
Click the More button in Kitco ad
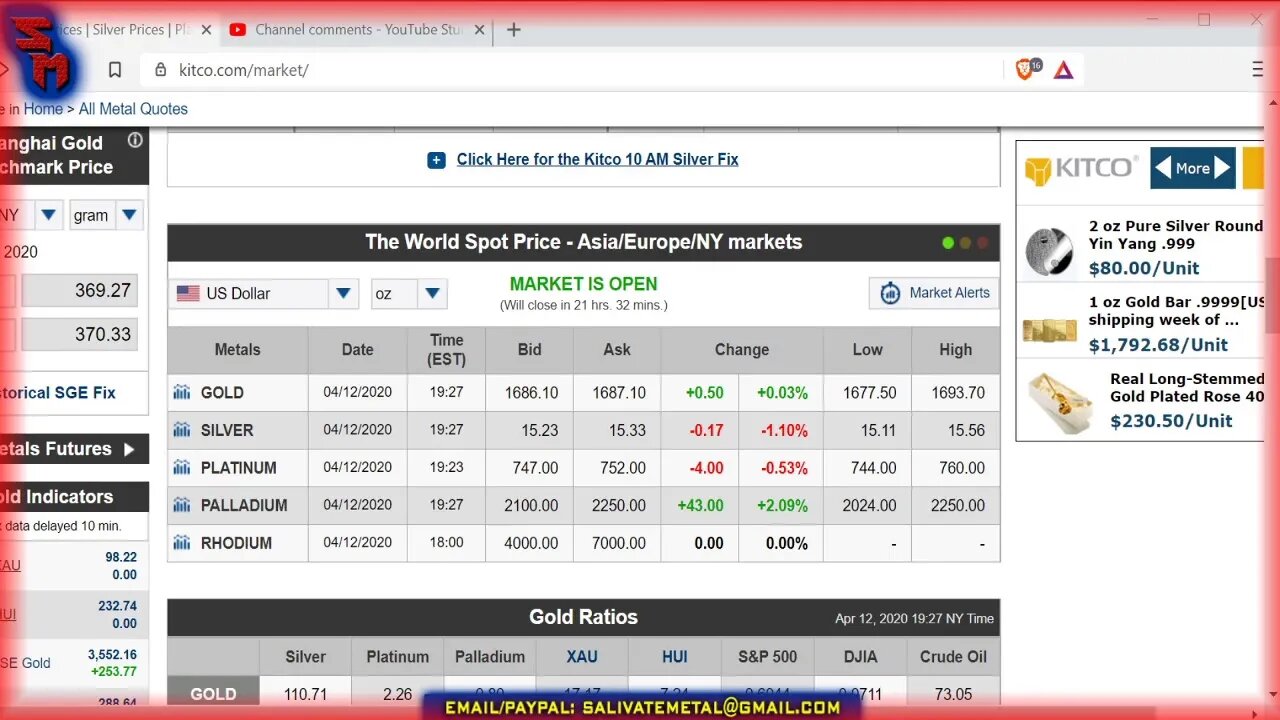(x=1193, y=168)
